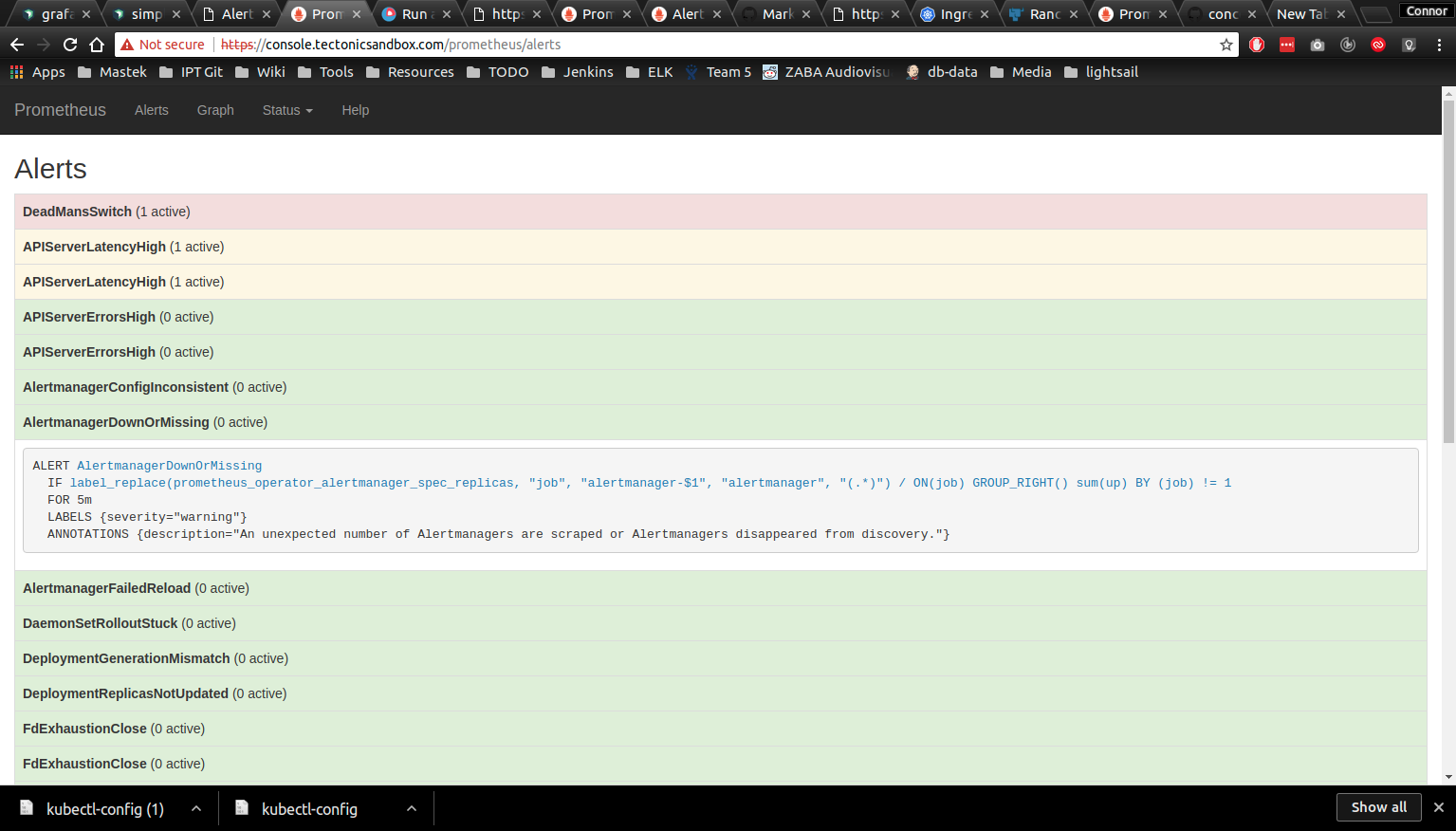
Task: Click the Connor profile button
Action: 1427,11
